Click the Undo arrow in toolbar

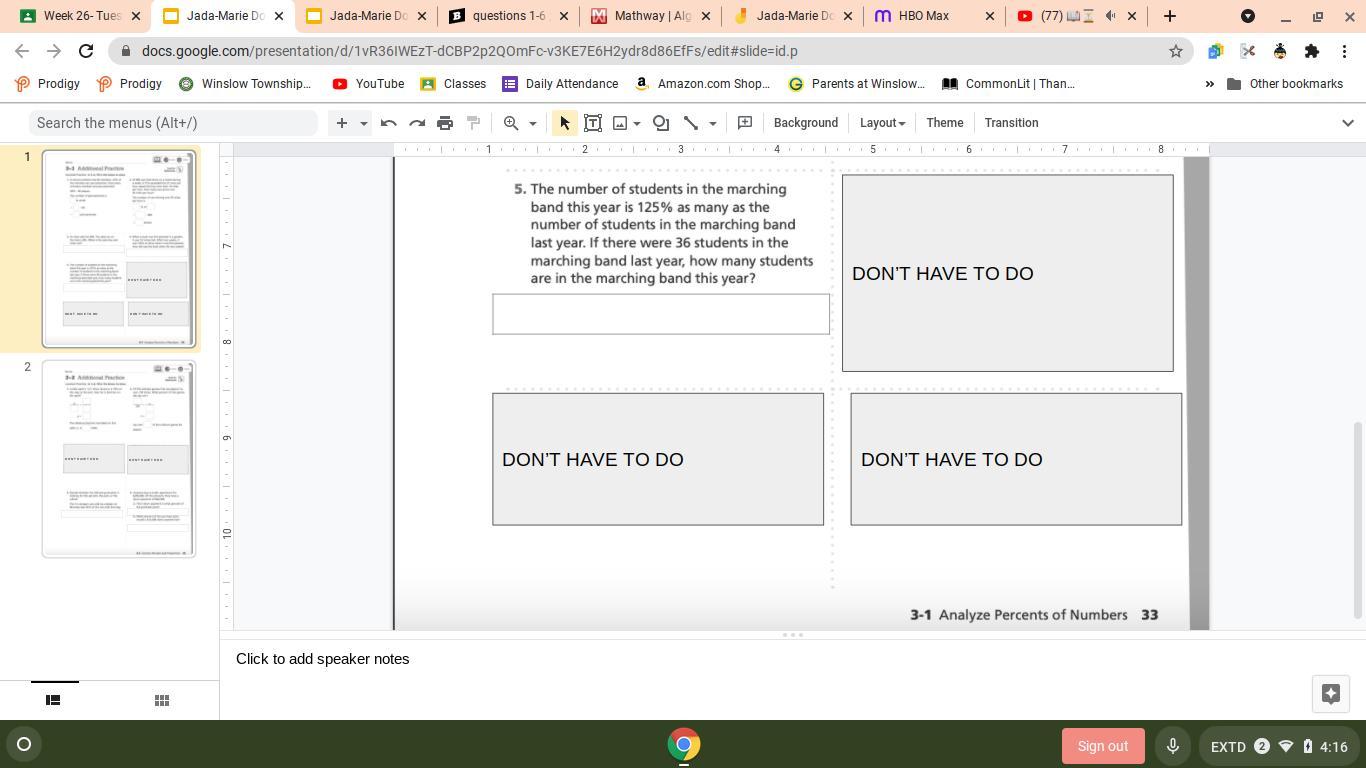[389, 123]
